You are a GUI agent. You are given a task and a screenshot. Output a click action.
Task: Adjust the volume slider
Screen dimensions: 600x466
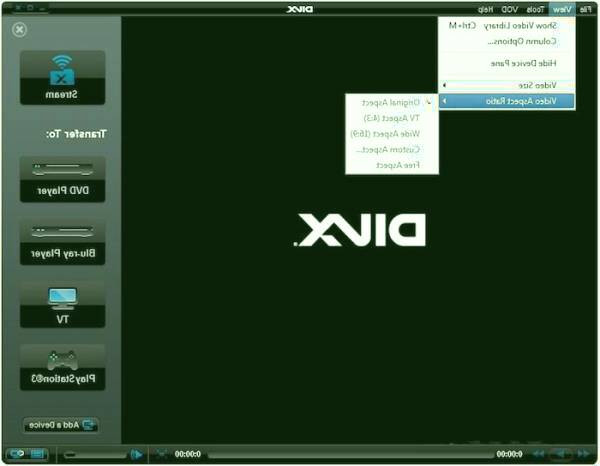tap(95, 455)
